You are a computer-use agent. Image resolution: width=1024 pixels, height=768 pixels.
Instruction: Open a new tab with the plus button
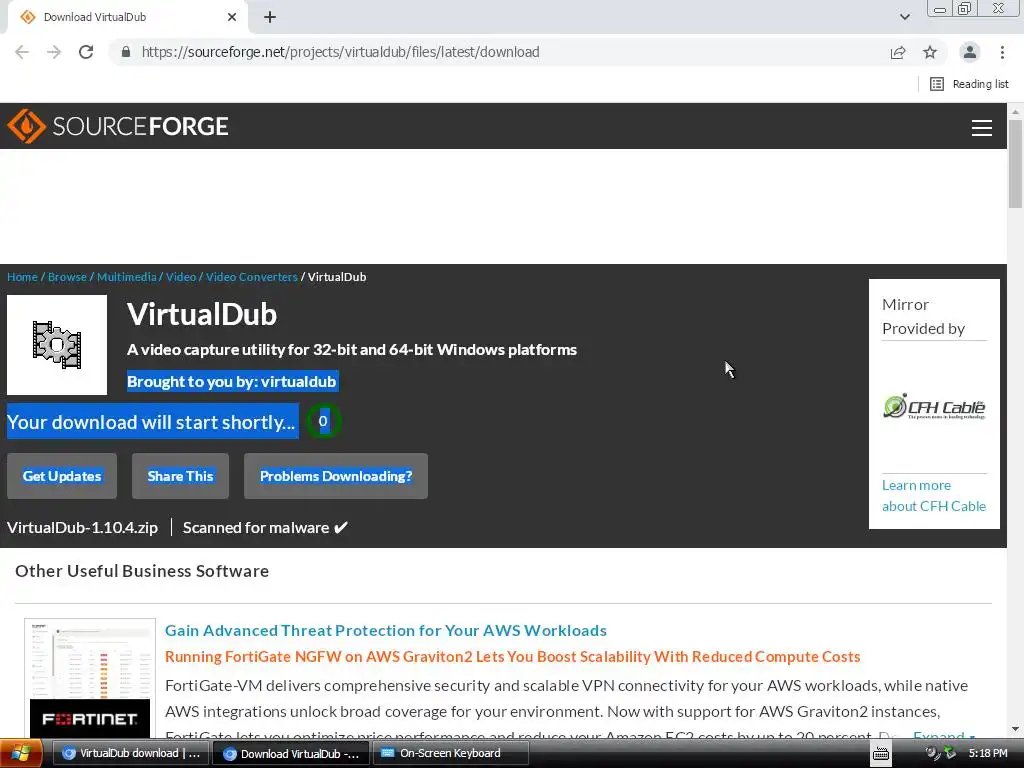[270, 18]
